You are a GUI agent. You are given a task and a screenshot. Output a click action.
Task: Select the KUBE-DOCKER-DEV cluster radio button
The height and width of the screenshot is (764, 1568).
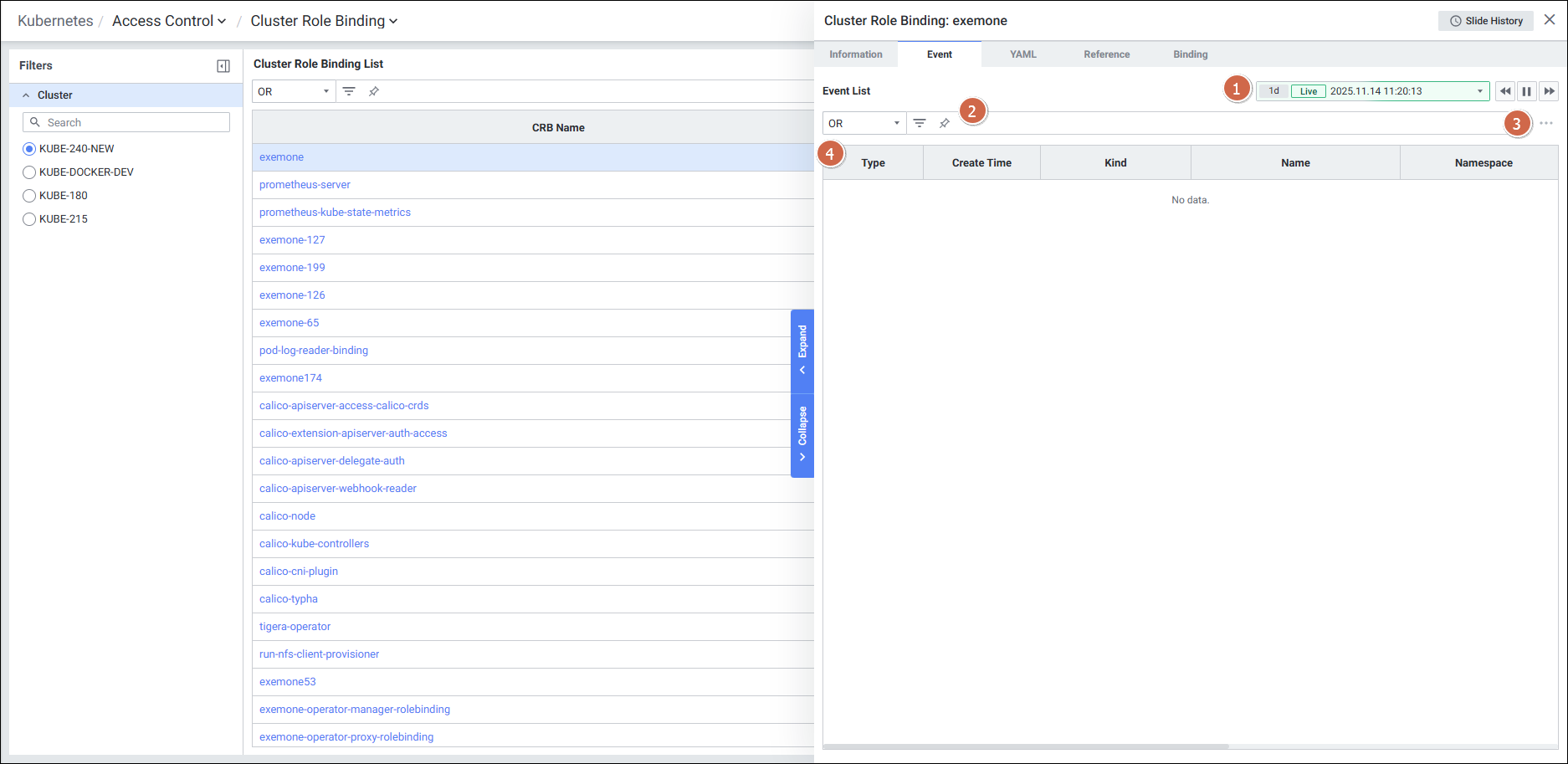[x=29, y=172]
